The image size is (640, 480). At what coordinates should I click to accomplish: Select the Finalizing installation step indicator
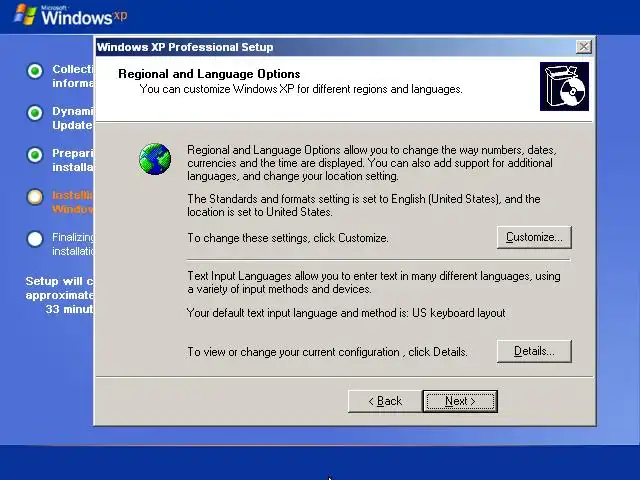point(35,239)
